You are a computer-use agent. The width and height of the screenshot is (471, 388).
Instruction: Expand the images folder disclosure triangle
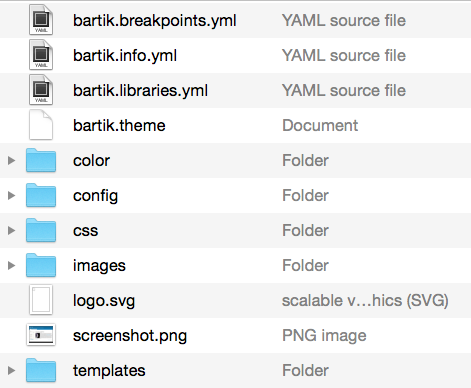click(x=11, y=265)
